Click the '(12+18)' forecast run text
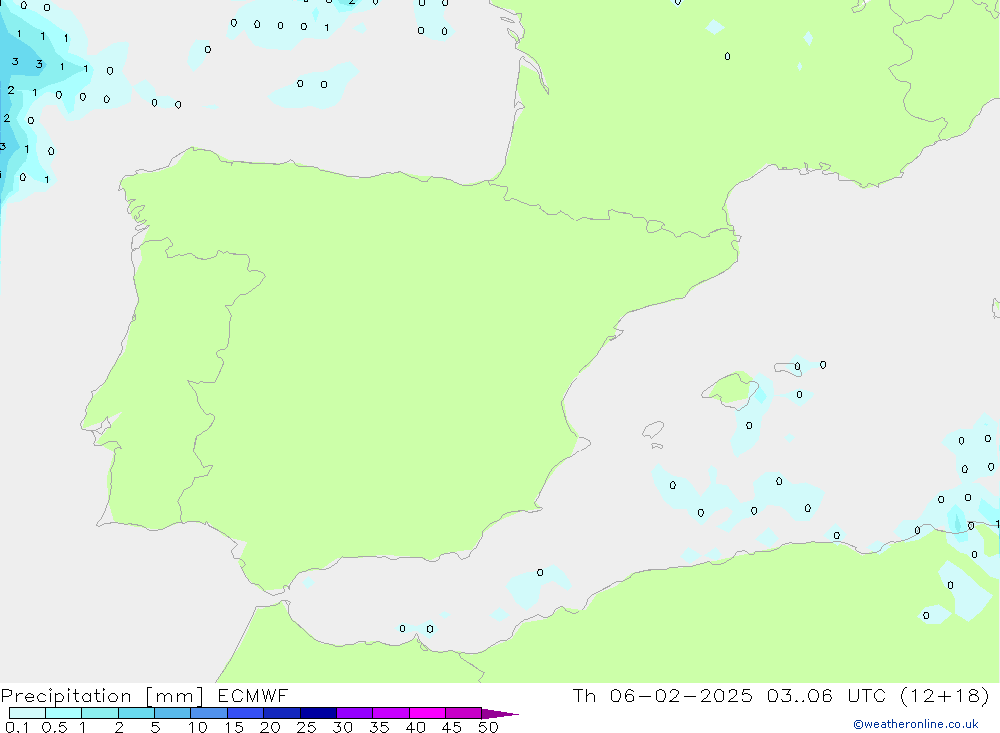Viewport: 1000px width, 733px height. (x=945, y=695)
